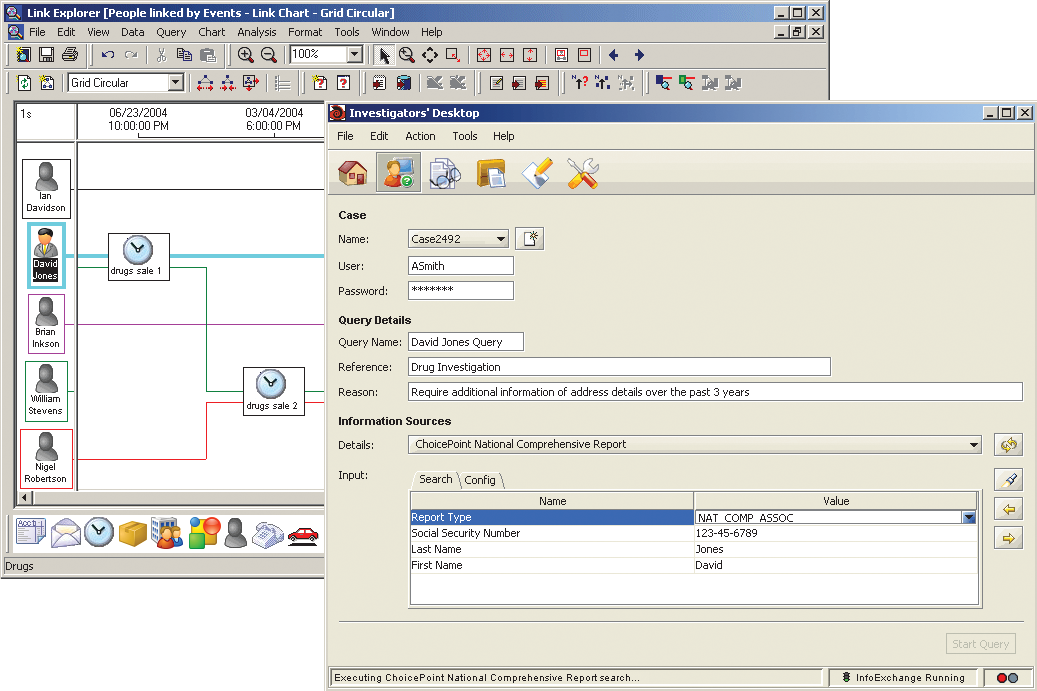Pick the red car icon in the palette
1037x691 pixels.
click(303, 535)
